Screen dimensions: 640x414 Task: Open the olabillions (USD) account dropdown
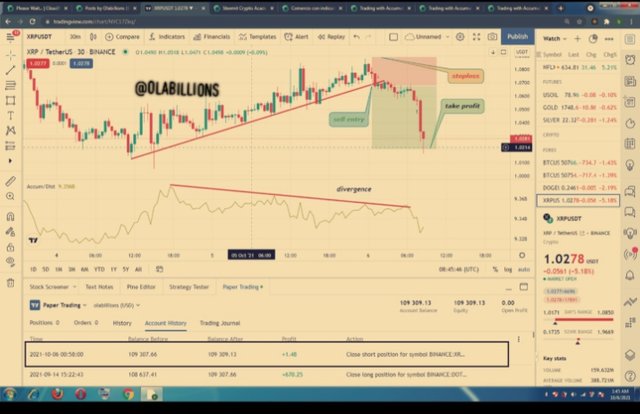[x=117, y=305]
